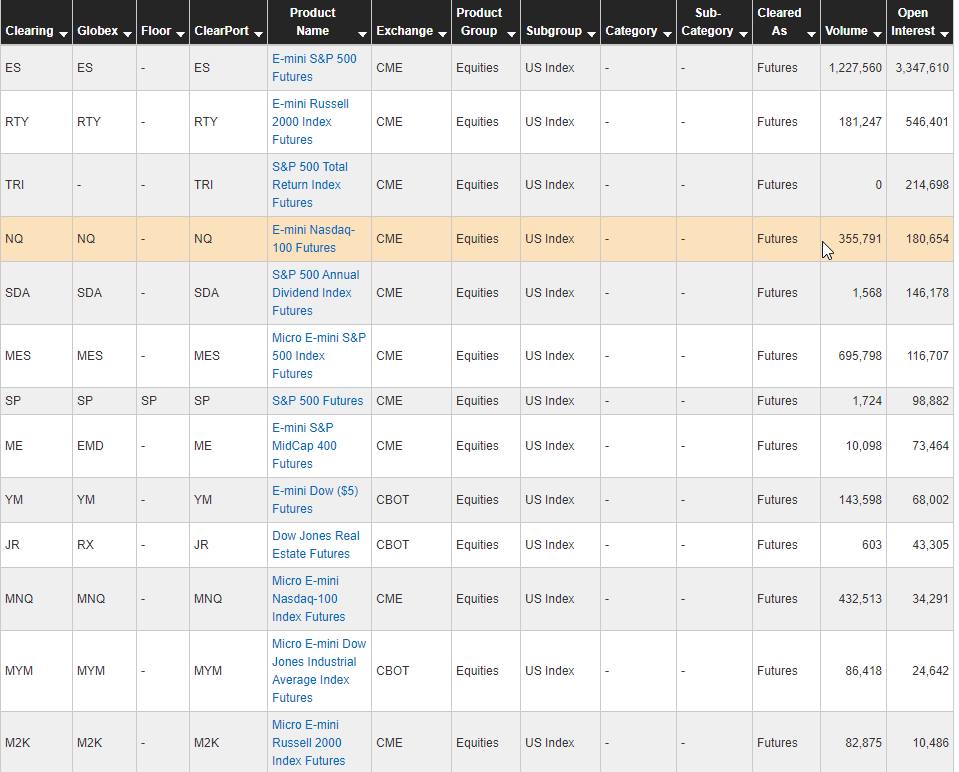Open Micro E-mini Nasdaq-100 Index Futures link
959x772 pixels.
pos(309,599)
